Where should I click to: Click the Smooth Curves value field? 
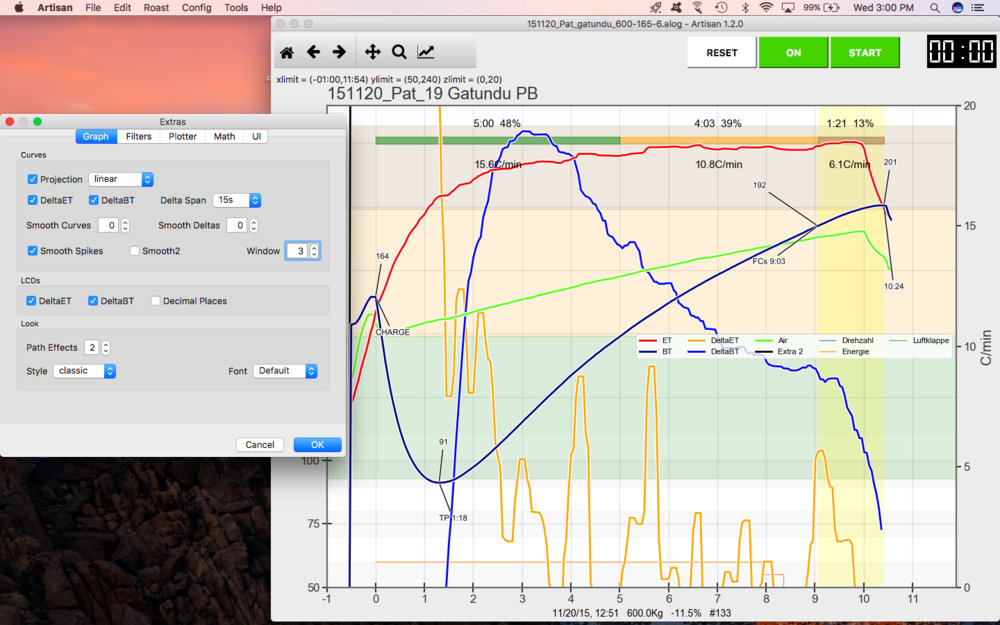tap(108, 225)
